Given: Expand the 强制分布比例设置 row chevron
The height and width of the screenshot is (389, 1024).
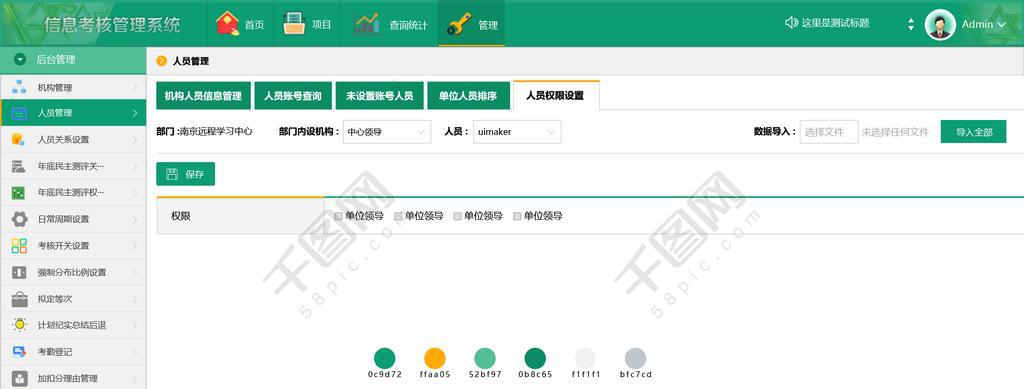Looking at the screenshot, I should tap(135, 272).
